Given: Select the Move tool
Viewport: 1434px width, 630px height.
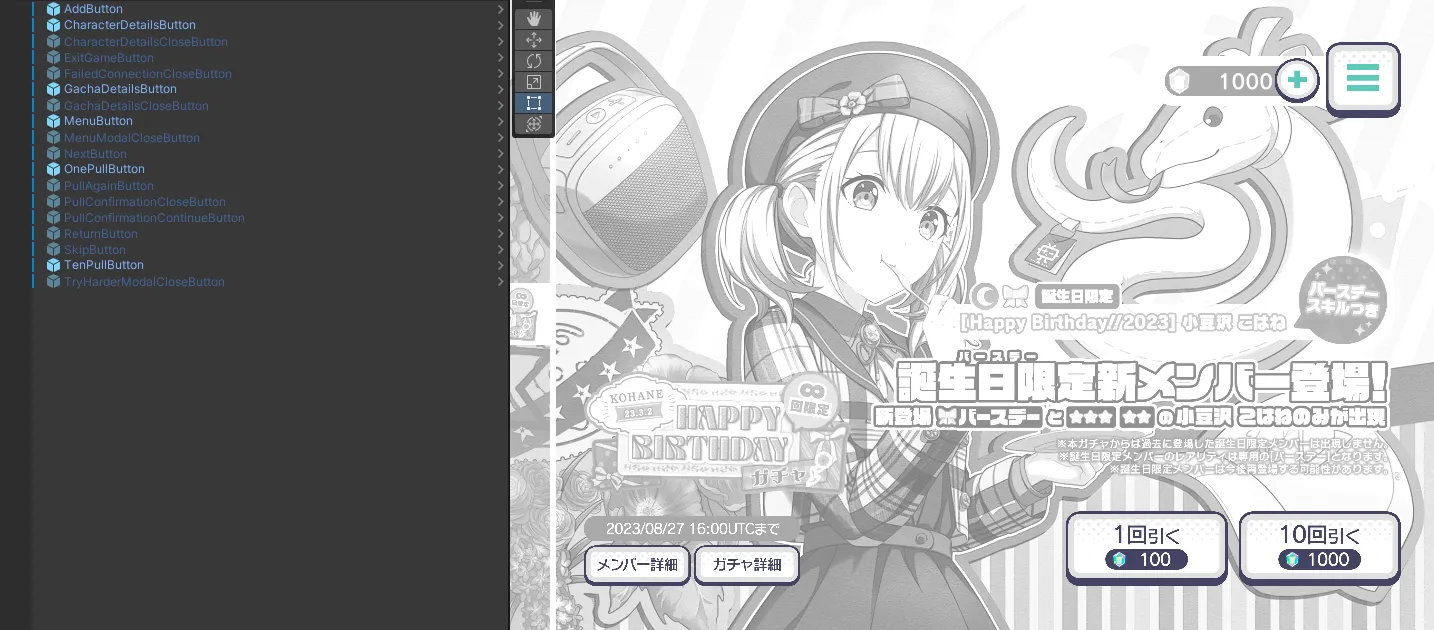Looking at the screenshot, I should tap(534, 39).
